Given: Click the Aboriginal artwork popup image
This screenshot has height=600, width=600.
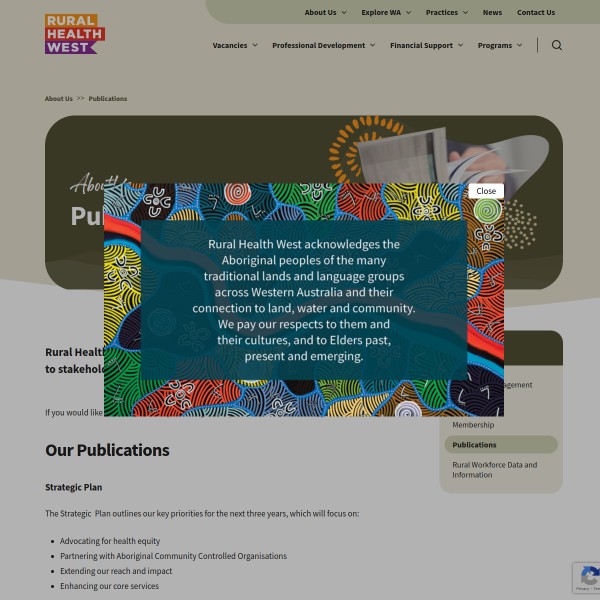Looking at the screenshot, I should click(304, 300).
